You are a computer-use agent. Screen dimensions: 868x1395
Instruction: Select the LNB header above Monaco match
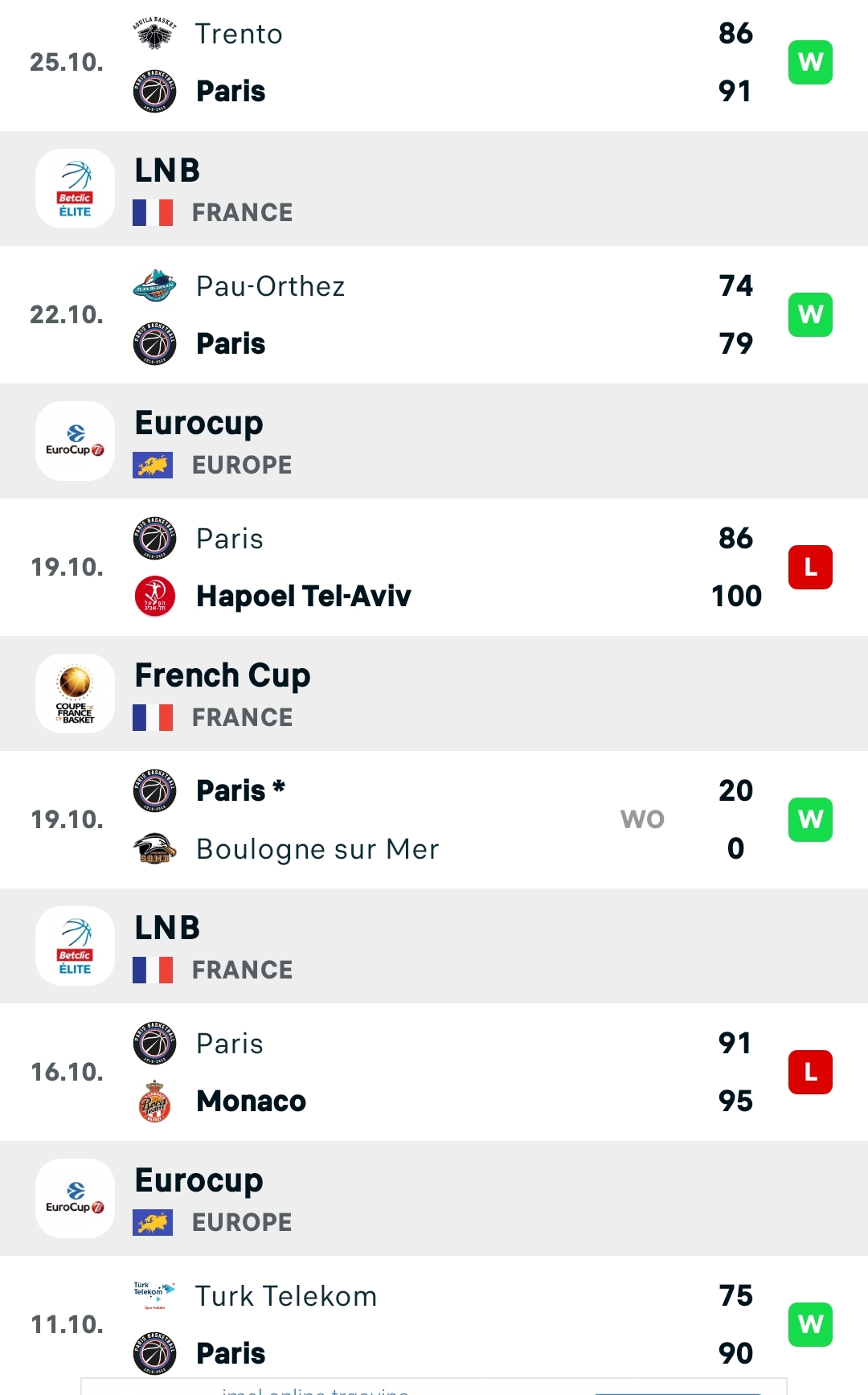click(434, 946)
